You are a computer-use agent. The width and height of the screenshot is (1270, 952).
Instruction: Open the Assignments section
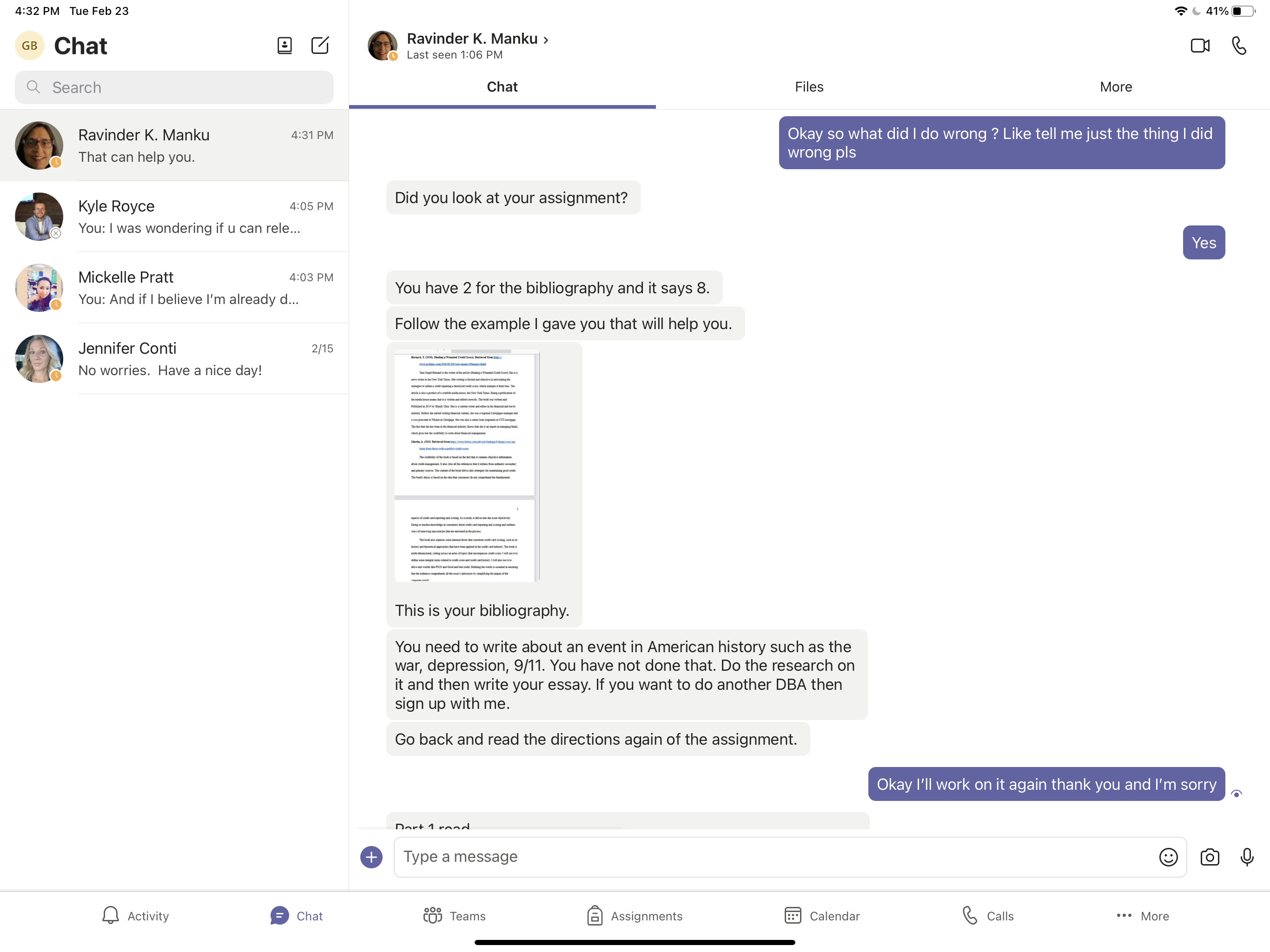coord(635,915)
